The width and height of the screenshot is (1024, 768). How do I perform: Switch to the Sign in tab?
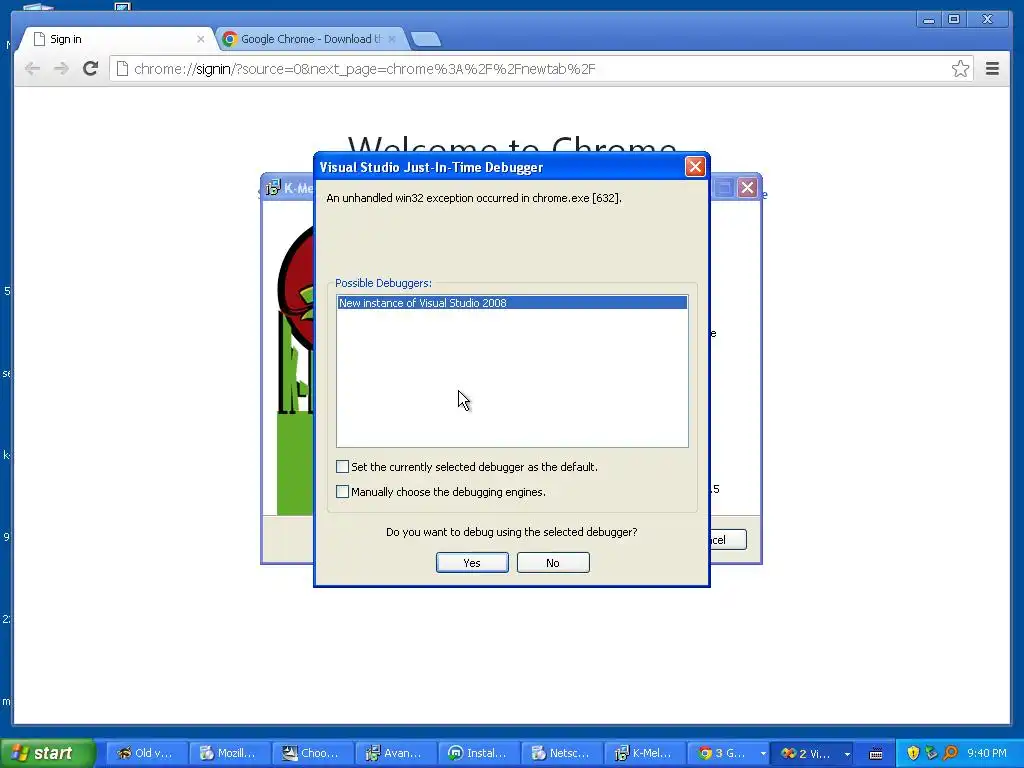tap(118, 39)
